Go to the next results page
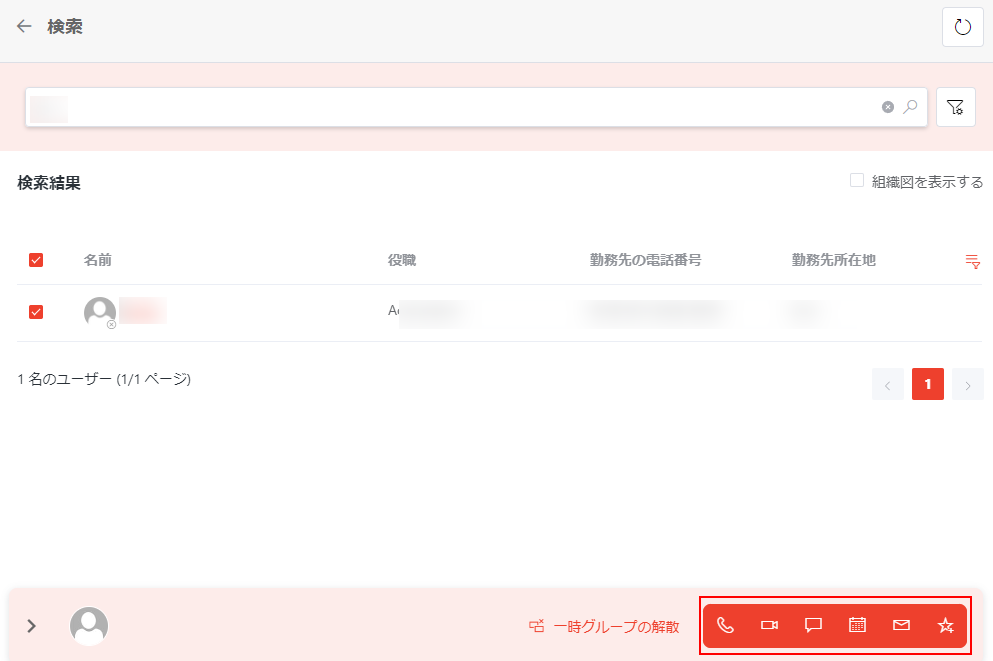This screenshot has width=993, height=661. coord(968,384)
